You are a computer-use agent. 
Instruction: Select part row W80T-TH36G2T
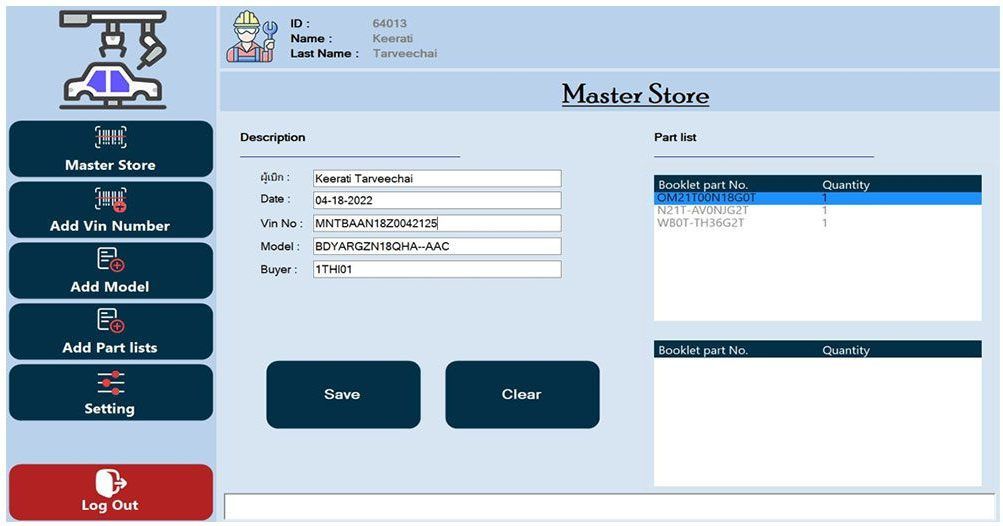click(x=817, y=223)
